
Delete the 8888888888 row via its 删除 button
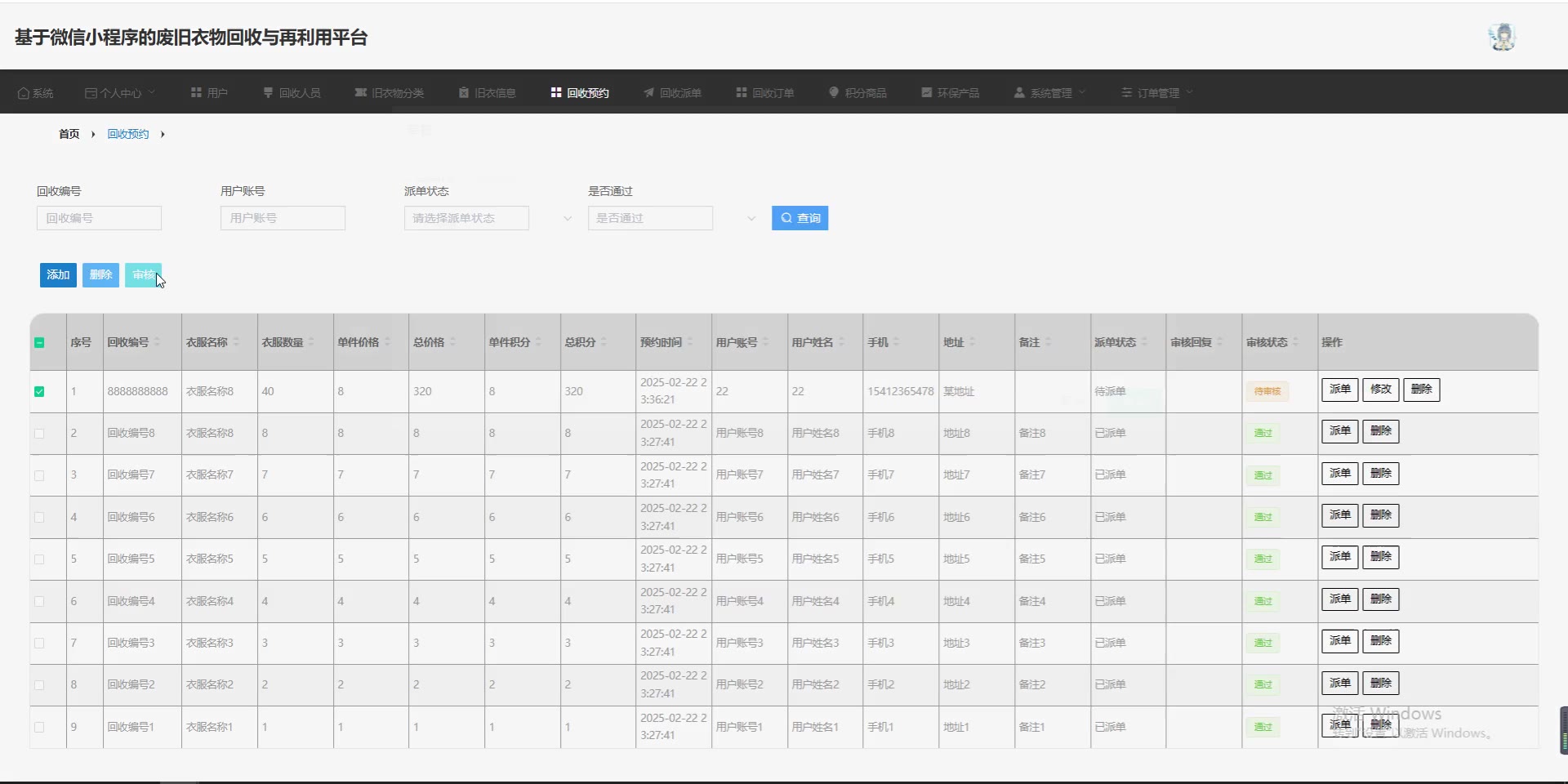click(x=1422, y=390)
